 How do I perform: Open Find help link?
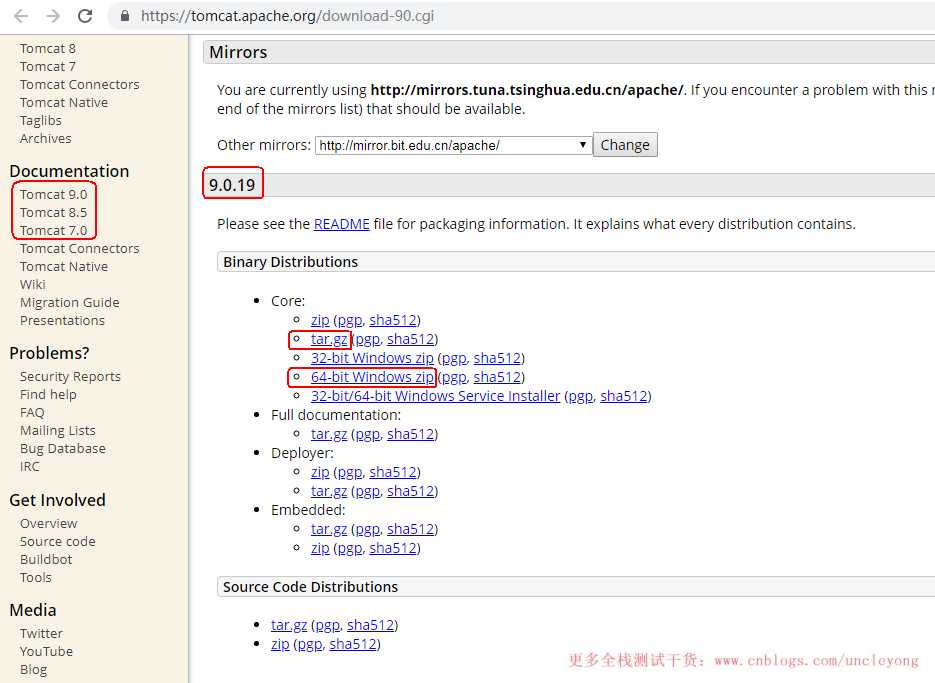pyautogui.click(x=48, y=394)
